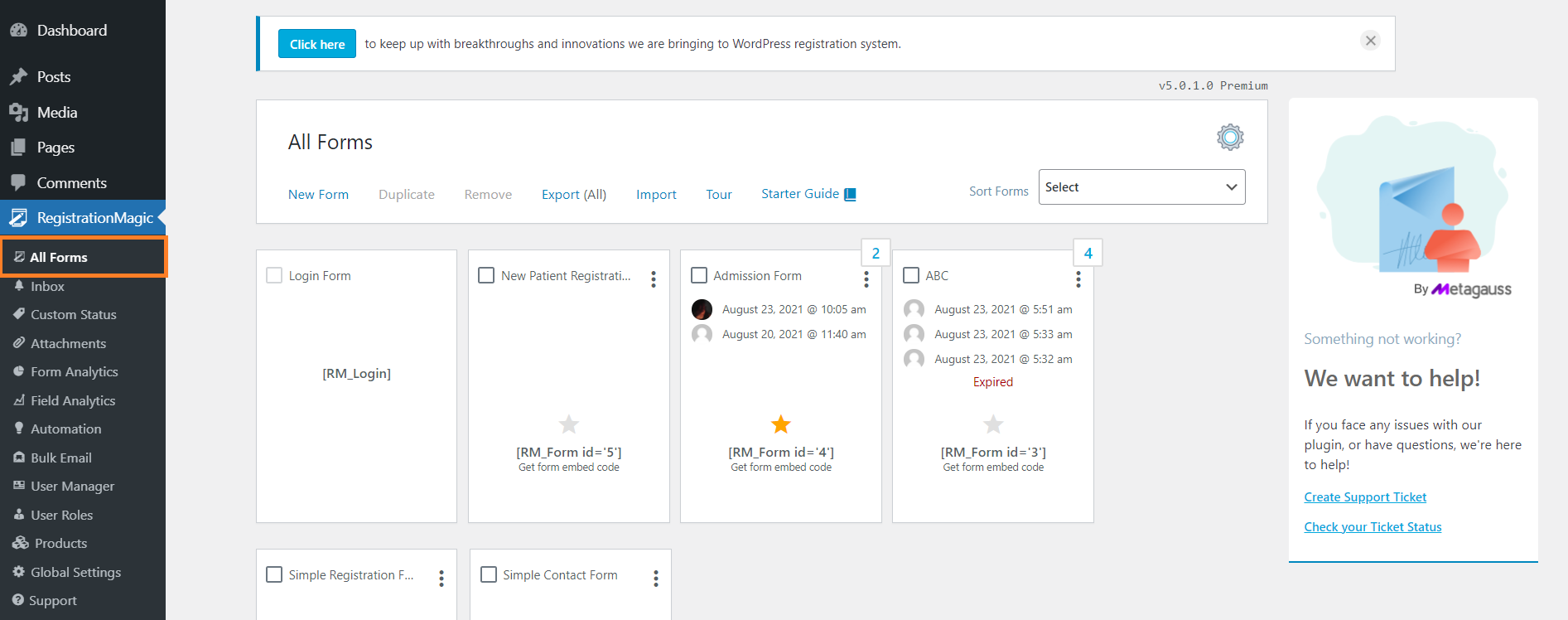Unstar the Admission Form gold star
1568x620 pixels.
(780, 424)
